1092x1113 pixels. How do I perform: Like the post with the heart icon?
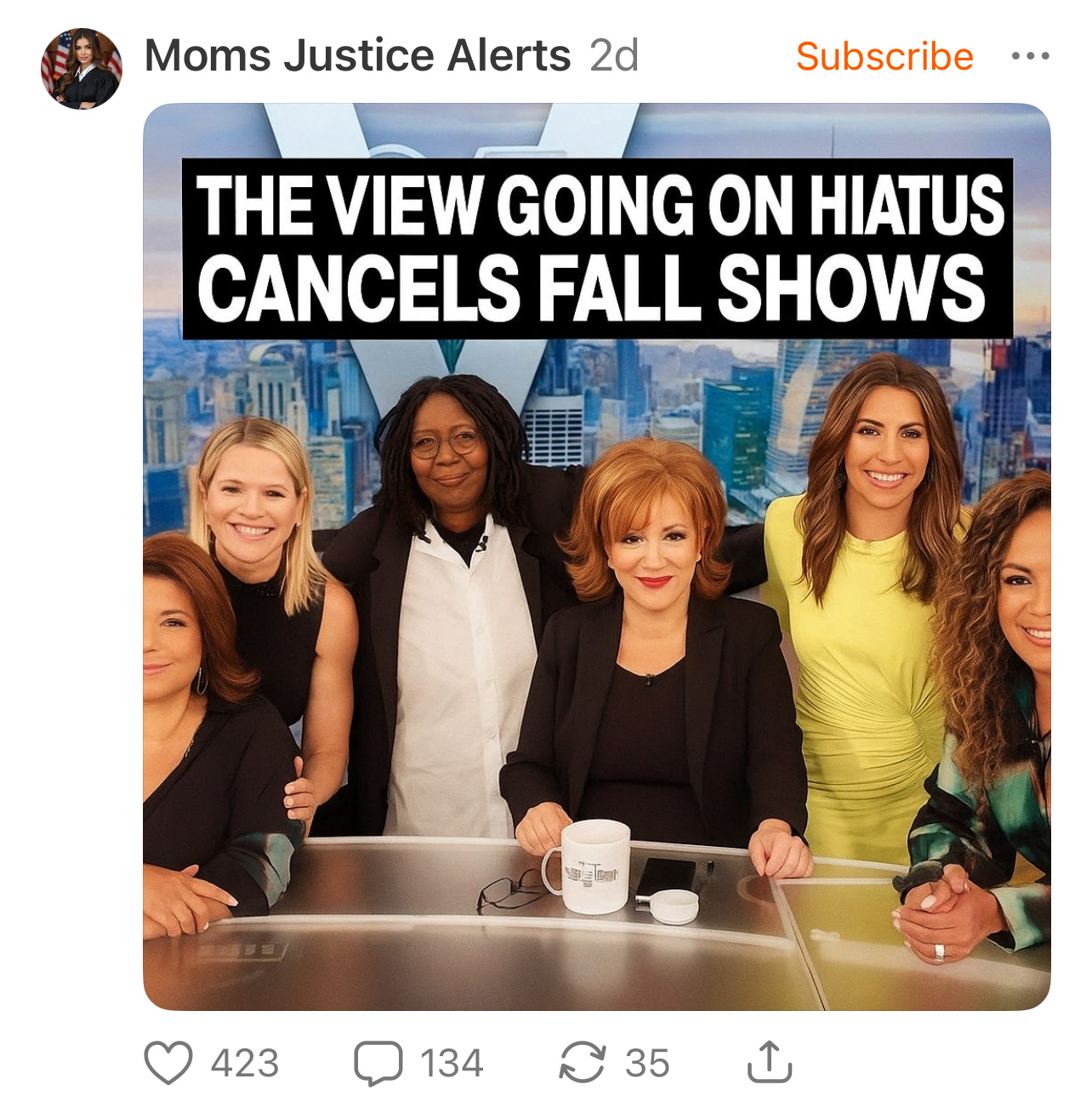coord(168,1063)
